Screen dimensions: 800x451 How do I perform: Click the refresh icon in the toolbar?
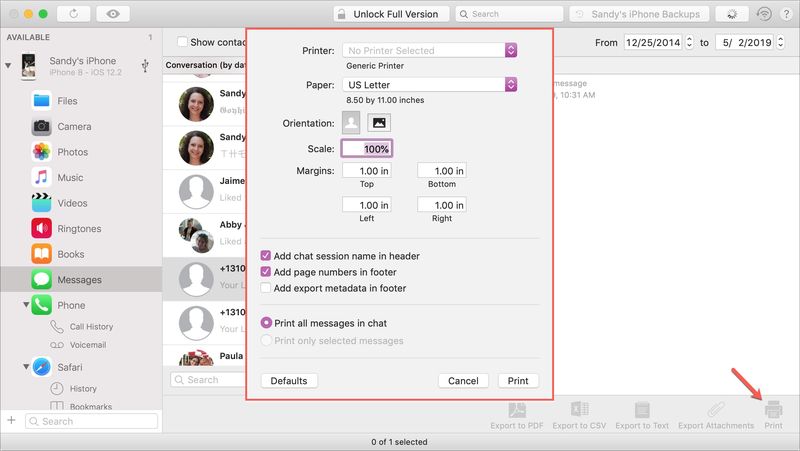pyautogui.click(x=73, y=14)
